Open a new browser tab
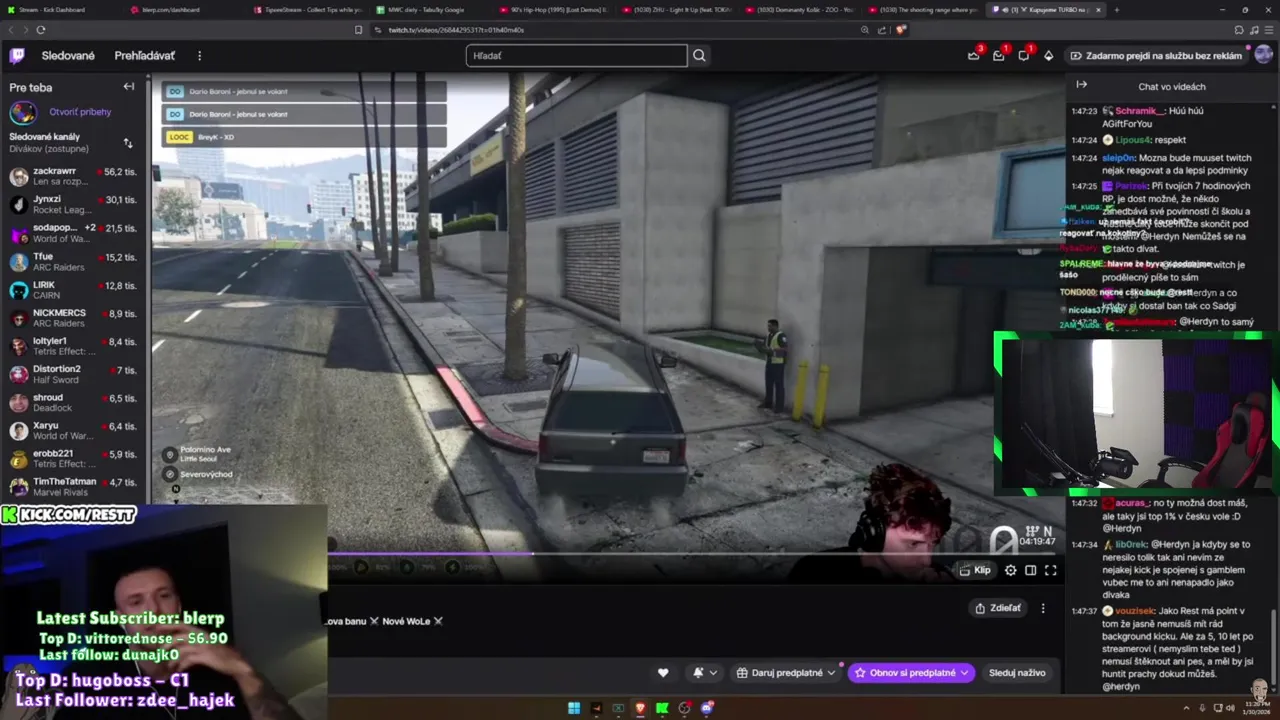The width and height of the screenshot is (1280, 720). [x=1117, y=10]
